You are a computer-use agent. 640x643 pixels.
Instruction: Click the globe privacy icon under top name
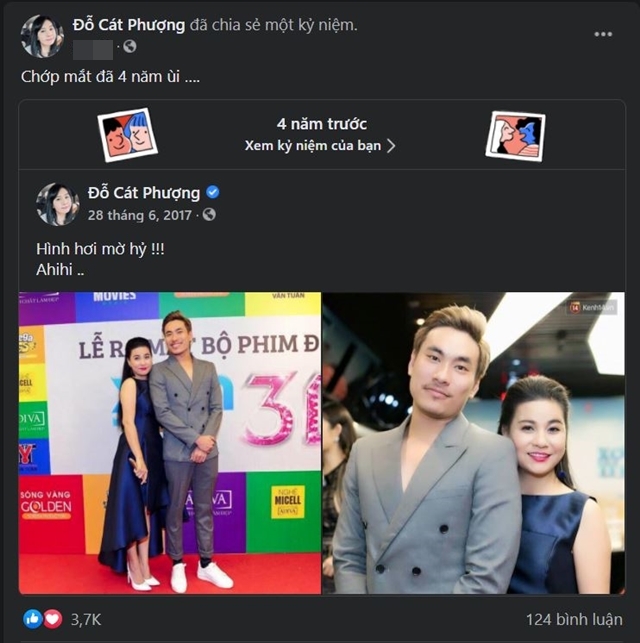(x=130, y=47)
